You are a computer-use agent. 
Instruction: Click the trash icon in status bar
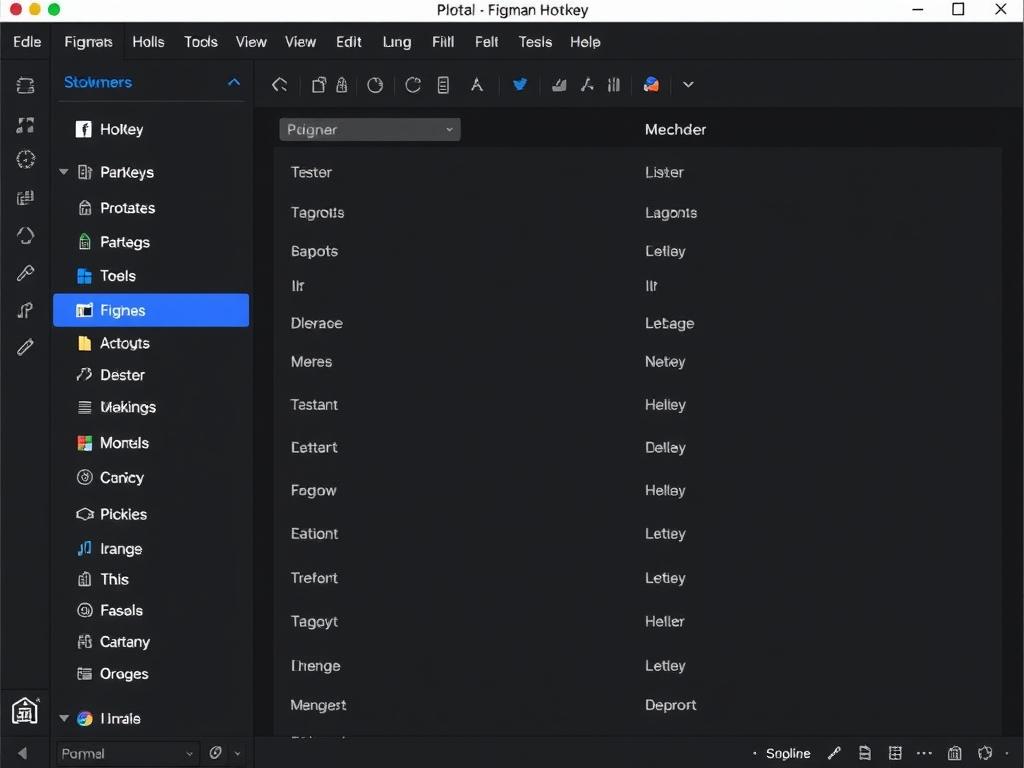pos(955,753)
